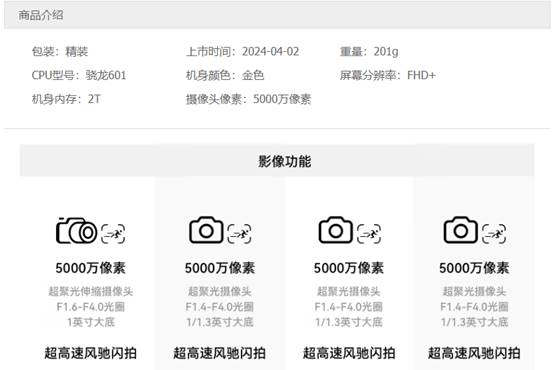Select the 上市时间：2024-04-02 entry
The width and height of the screenshot is (554, 370).
(x=242, y=52)
